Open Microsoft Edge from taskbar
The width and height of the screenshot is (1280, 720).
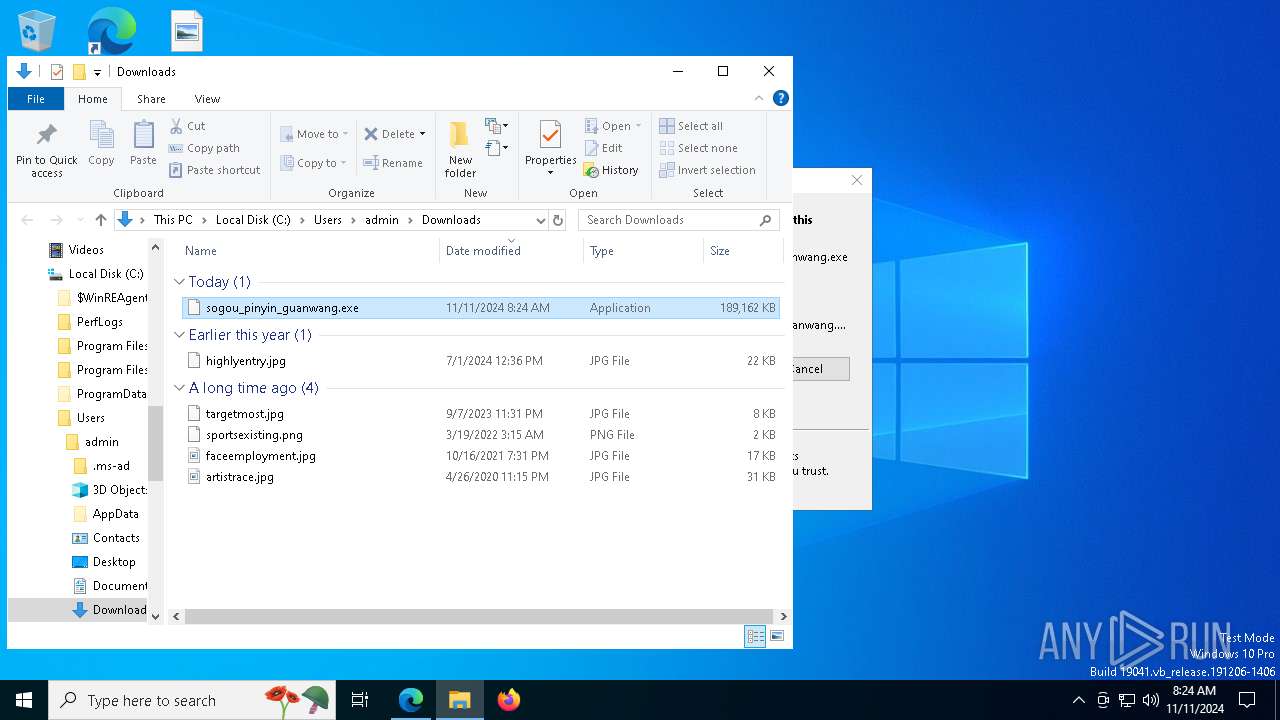411,700
